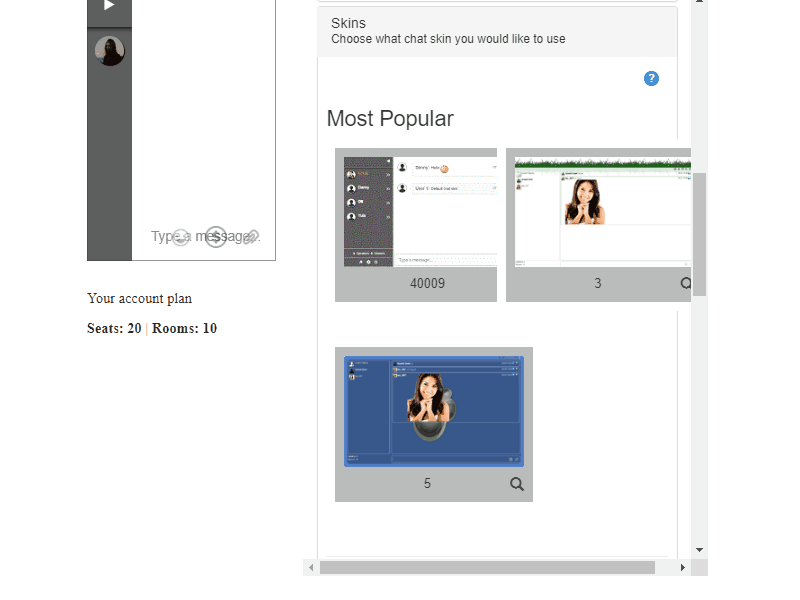Open the emoji picker in message box
Image resolution: width=800 pixels, height=600 pixels.
point(180,237)
